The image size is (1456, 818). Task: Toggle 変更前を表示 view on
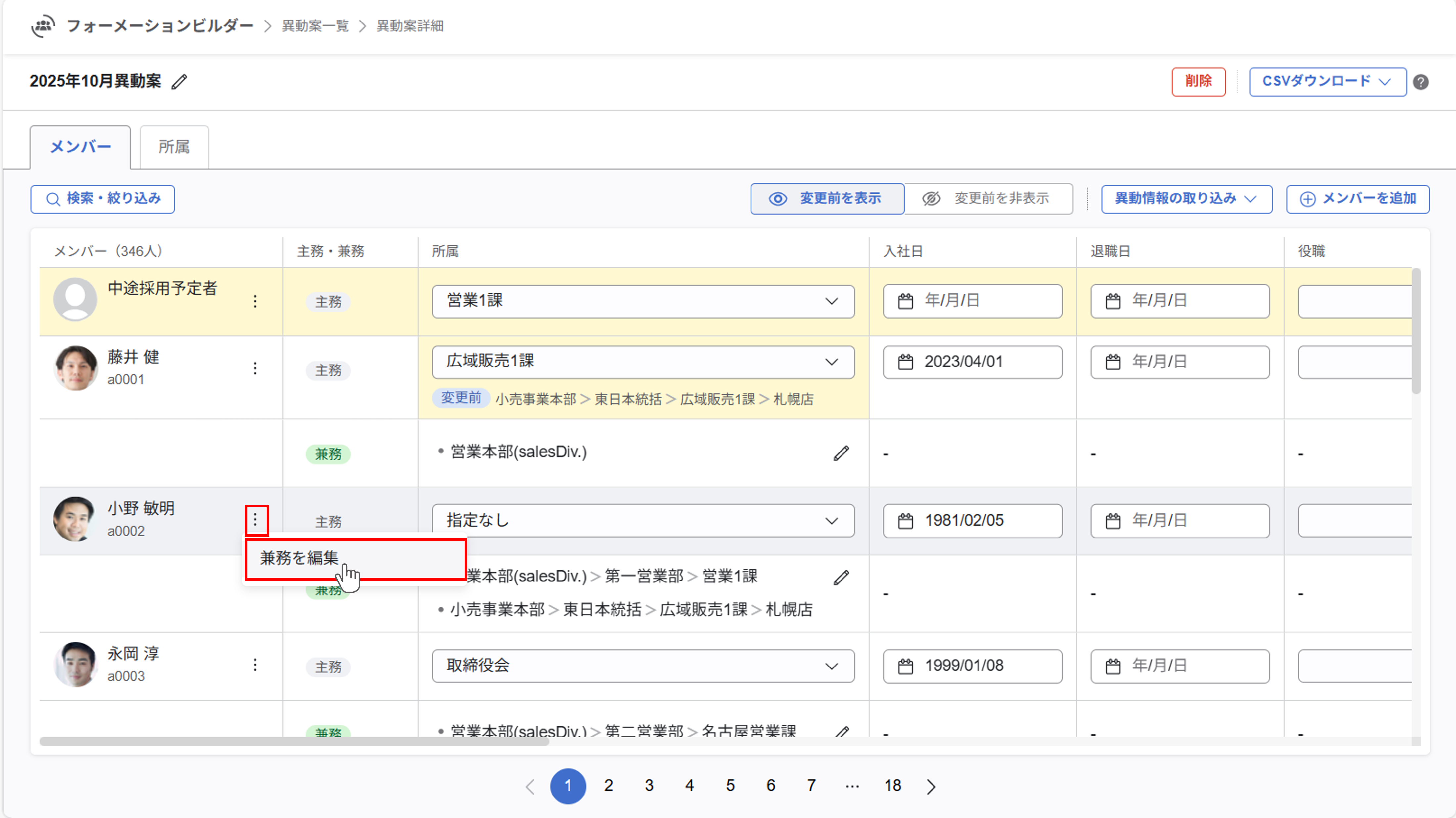click(x=827, y=199)
